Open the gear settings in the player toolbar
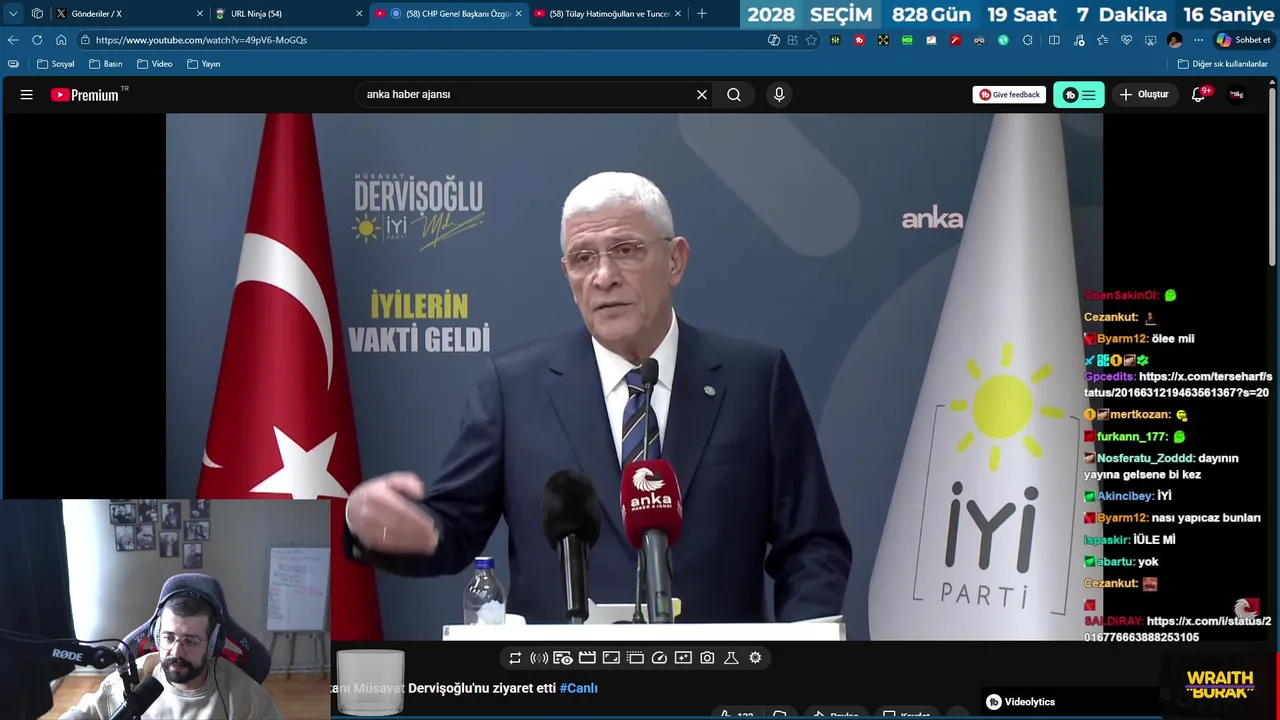This screenshot has width=1280, height=720. (755, 658)
